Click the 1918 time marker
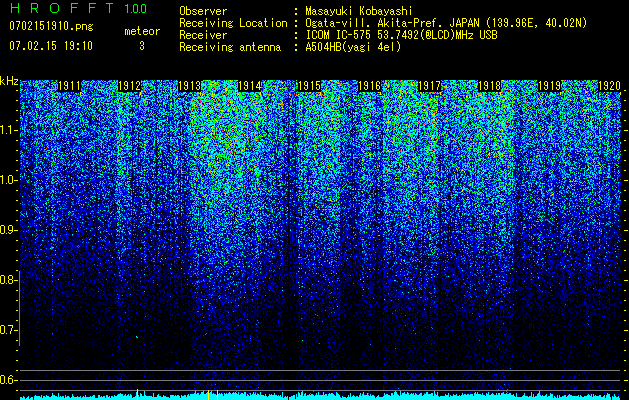Image resolution: width=629 pixels, height=400 pixels. click(x=489, y=86)
